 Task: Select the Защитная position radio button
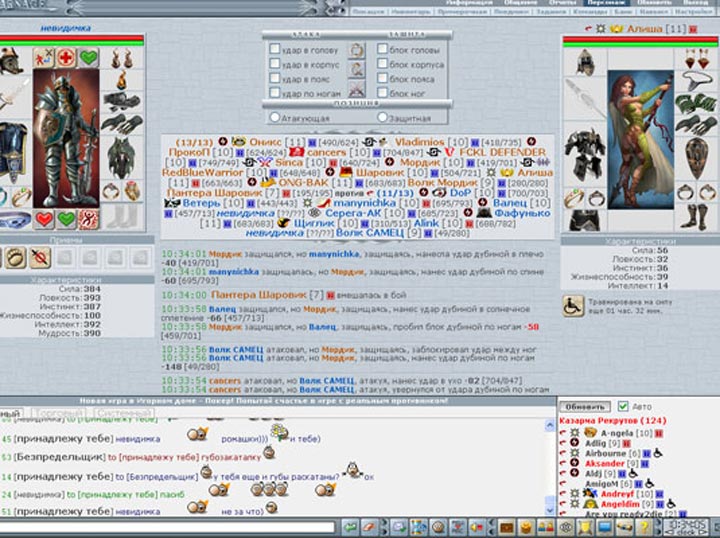pos(382,118)
